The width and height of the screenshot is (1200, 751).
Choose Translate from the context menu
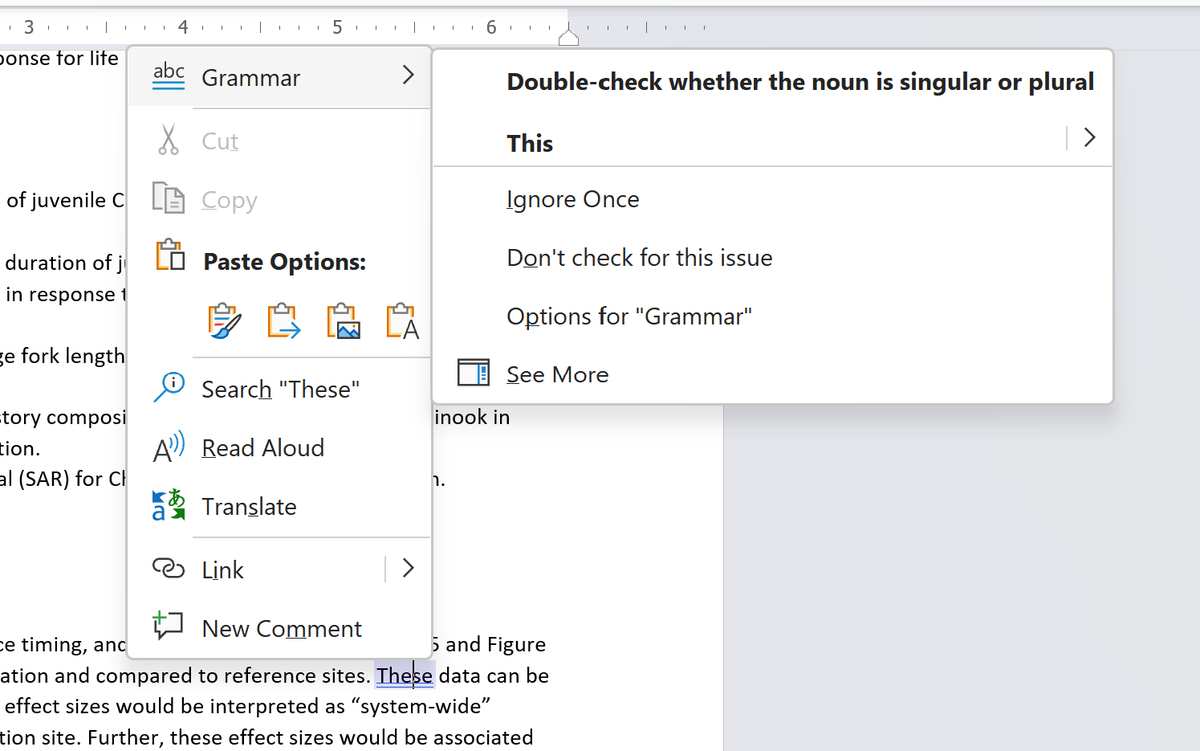click(x=249, y=507)
